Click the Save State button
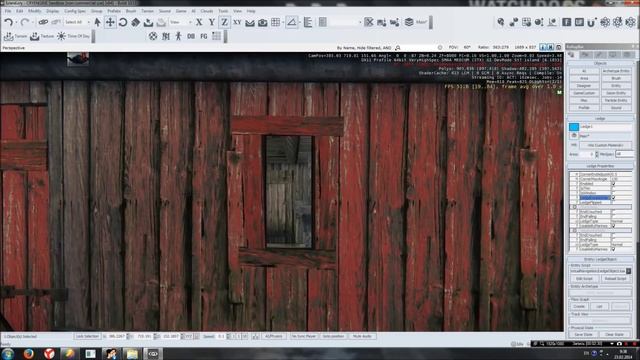The height and width of the screenshot is (360, 640). coord(584,335)
